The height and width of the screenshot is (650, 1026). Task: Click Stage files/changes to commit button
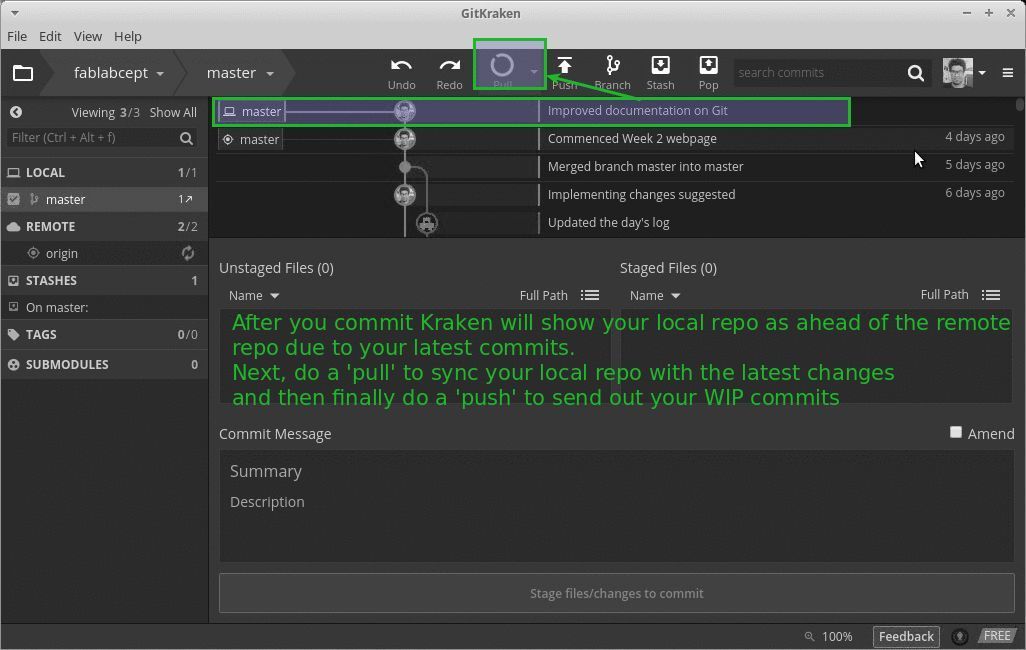(616, 593)
